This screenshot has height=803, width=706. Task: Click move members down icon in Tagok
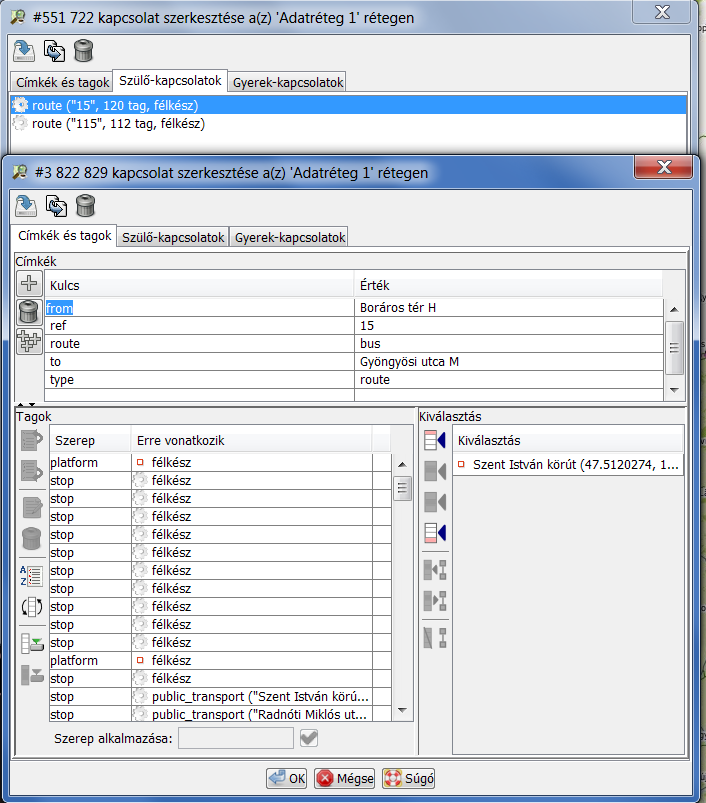(32, 471)
